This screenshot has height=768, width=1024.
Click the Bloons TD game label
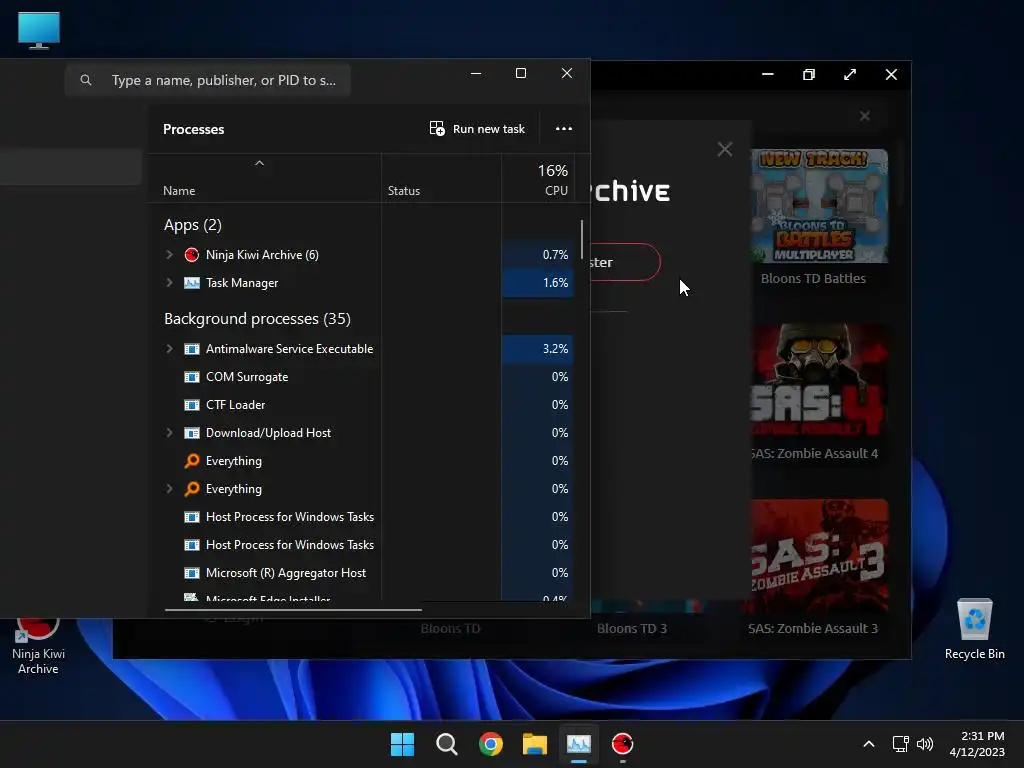coord(450,628)
